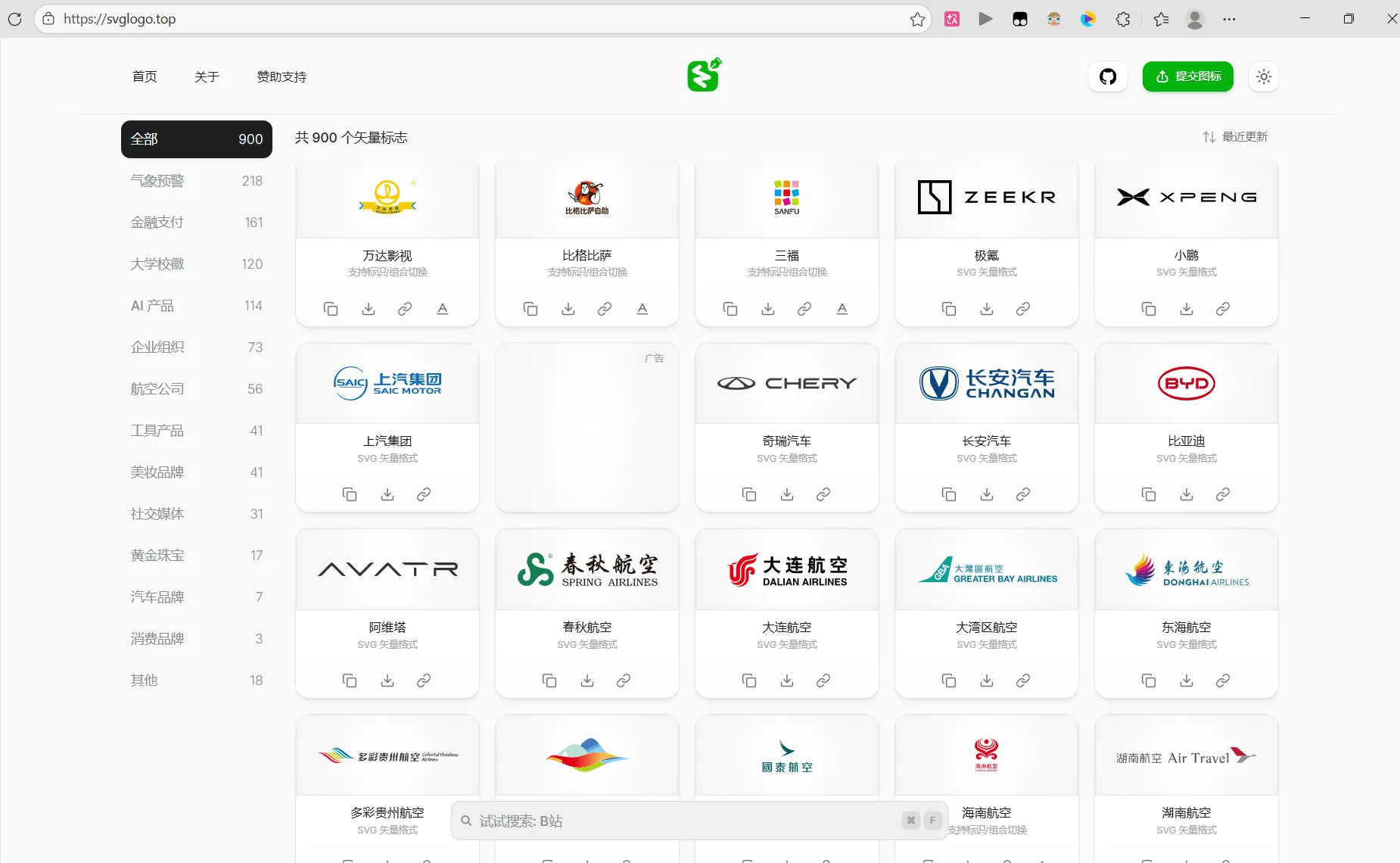Download the 三福 logo
The width and height of the screenshot is (1400, 863).
(768, 309)
